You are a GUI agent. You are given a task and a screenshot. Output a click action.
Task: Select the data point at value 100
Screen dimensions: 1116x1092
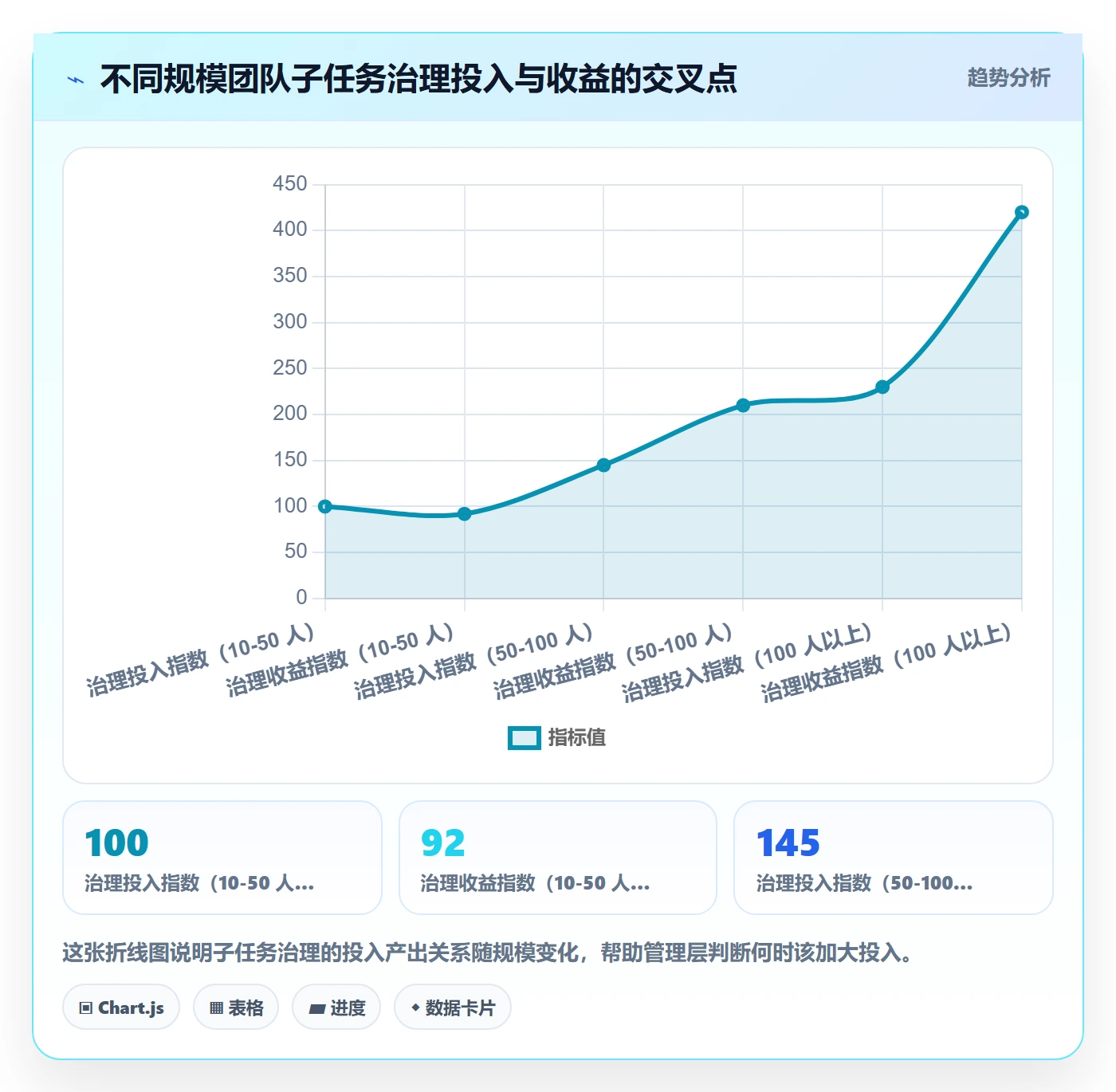coord(325,506)
